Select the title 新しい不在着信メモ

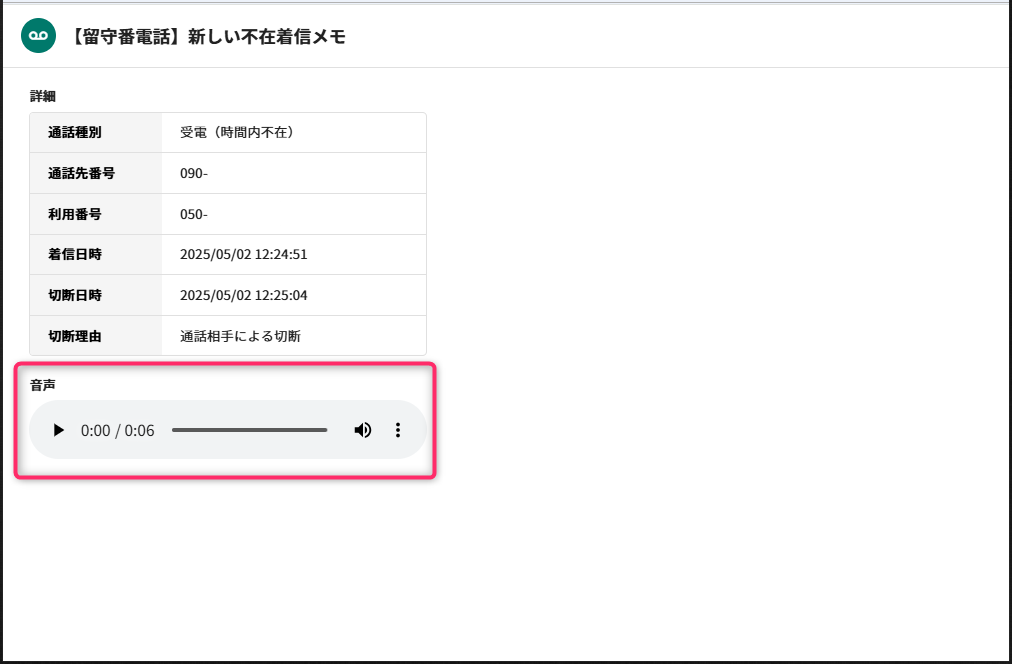tap(267, 36)
